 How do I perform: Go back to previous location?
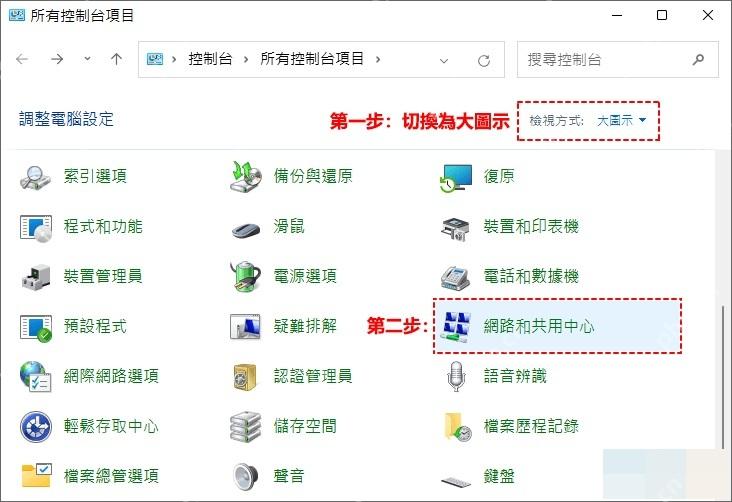click(x=22, y=59)
